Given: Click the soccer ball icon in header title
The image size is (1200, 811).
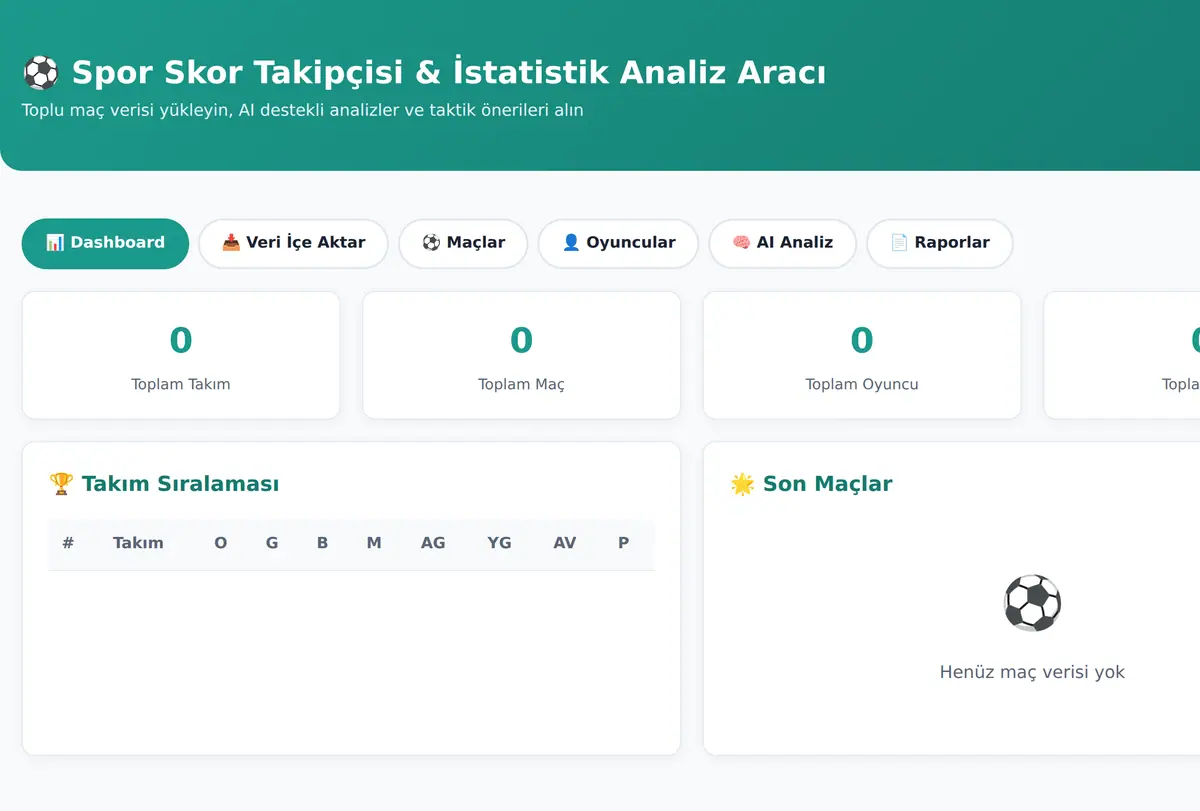Looking at the screenshot, I should point(41,73).
